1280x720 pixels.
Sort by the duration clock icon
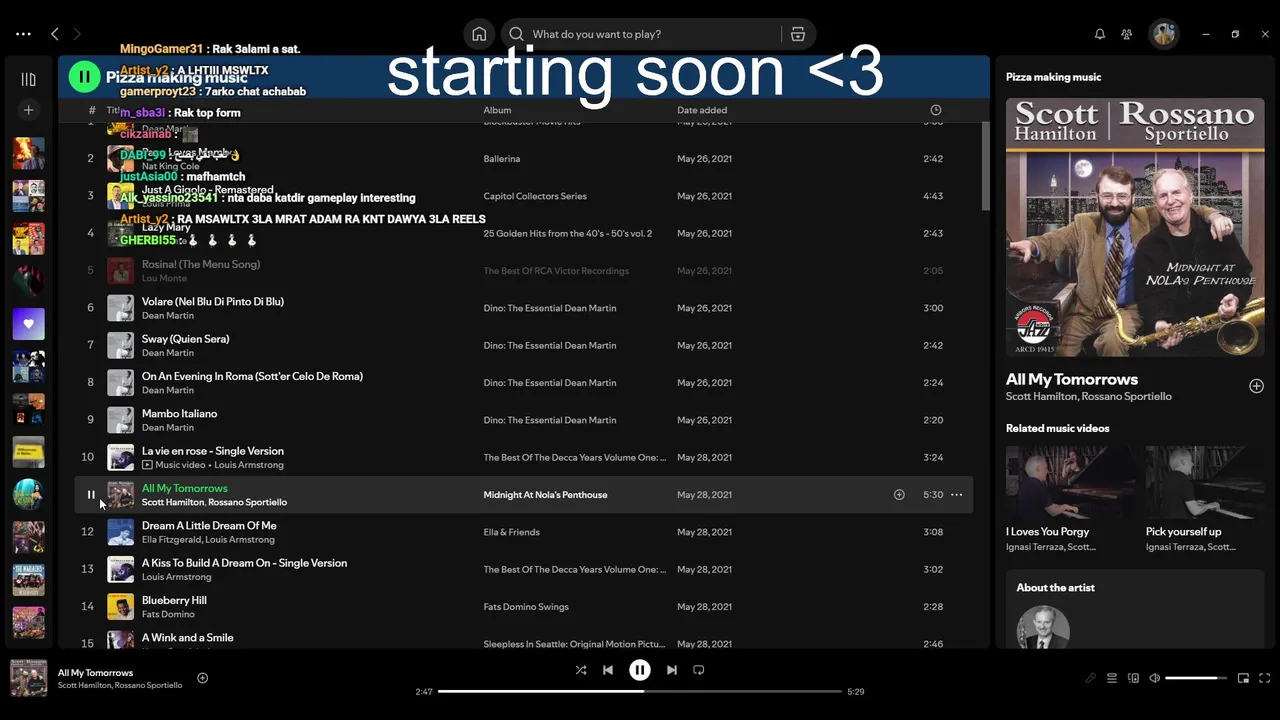tap(936, 110)
